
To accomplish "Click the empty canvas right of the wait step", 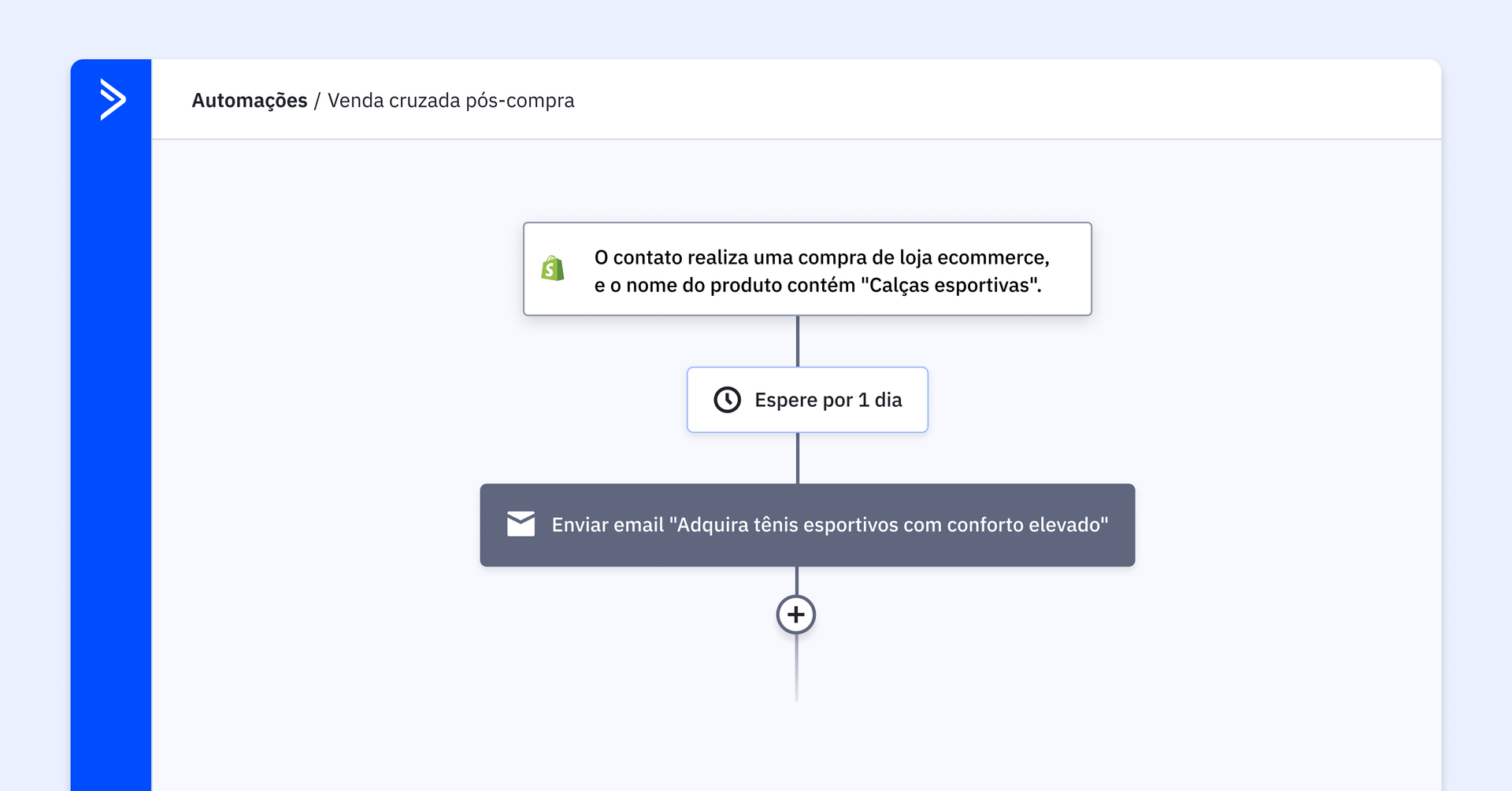I will (1181, 400).
